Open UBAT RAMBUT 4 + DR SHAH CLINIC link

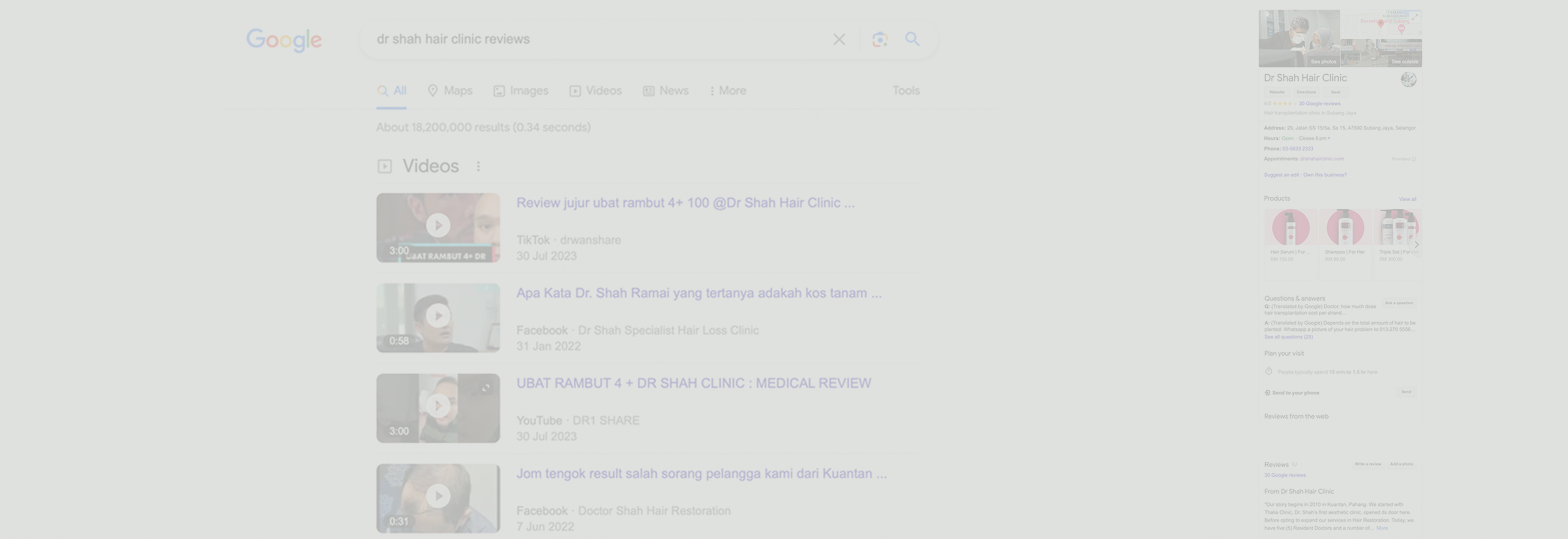pyautogui.click(x=693, y=383)
